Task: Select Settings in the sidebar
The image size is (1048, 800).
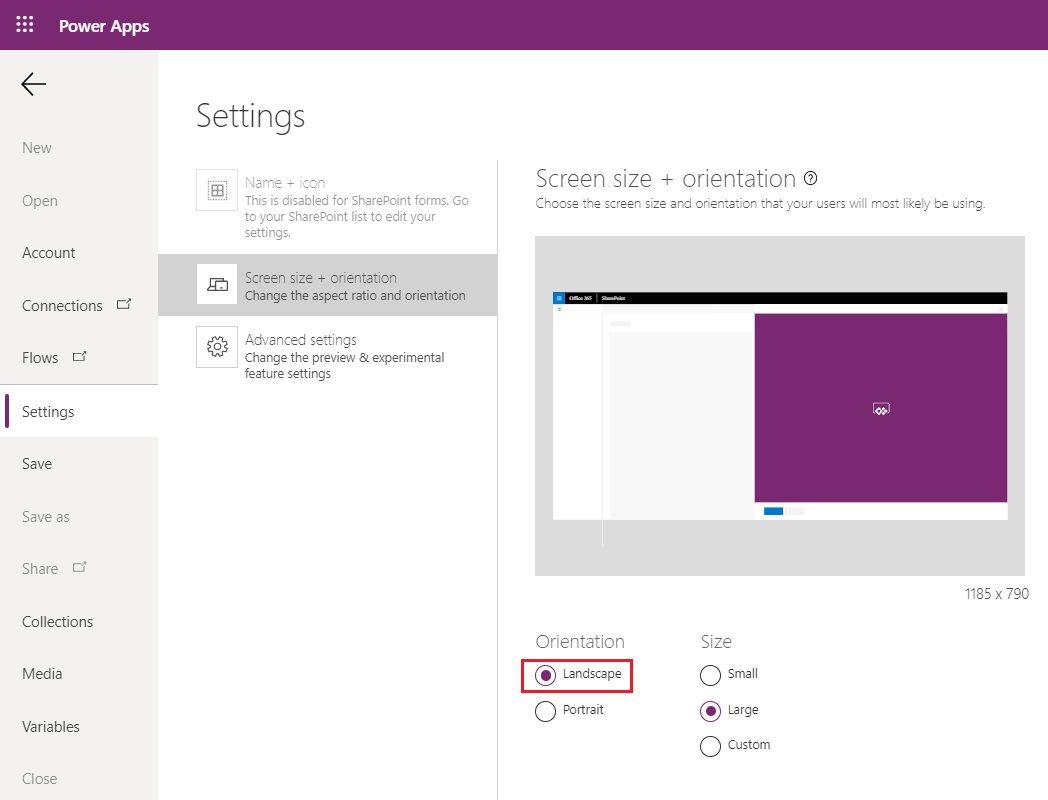Action: point(79,411)
